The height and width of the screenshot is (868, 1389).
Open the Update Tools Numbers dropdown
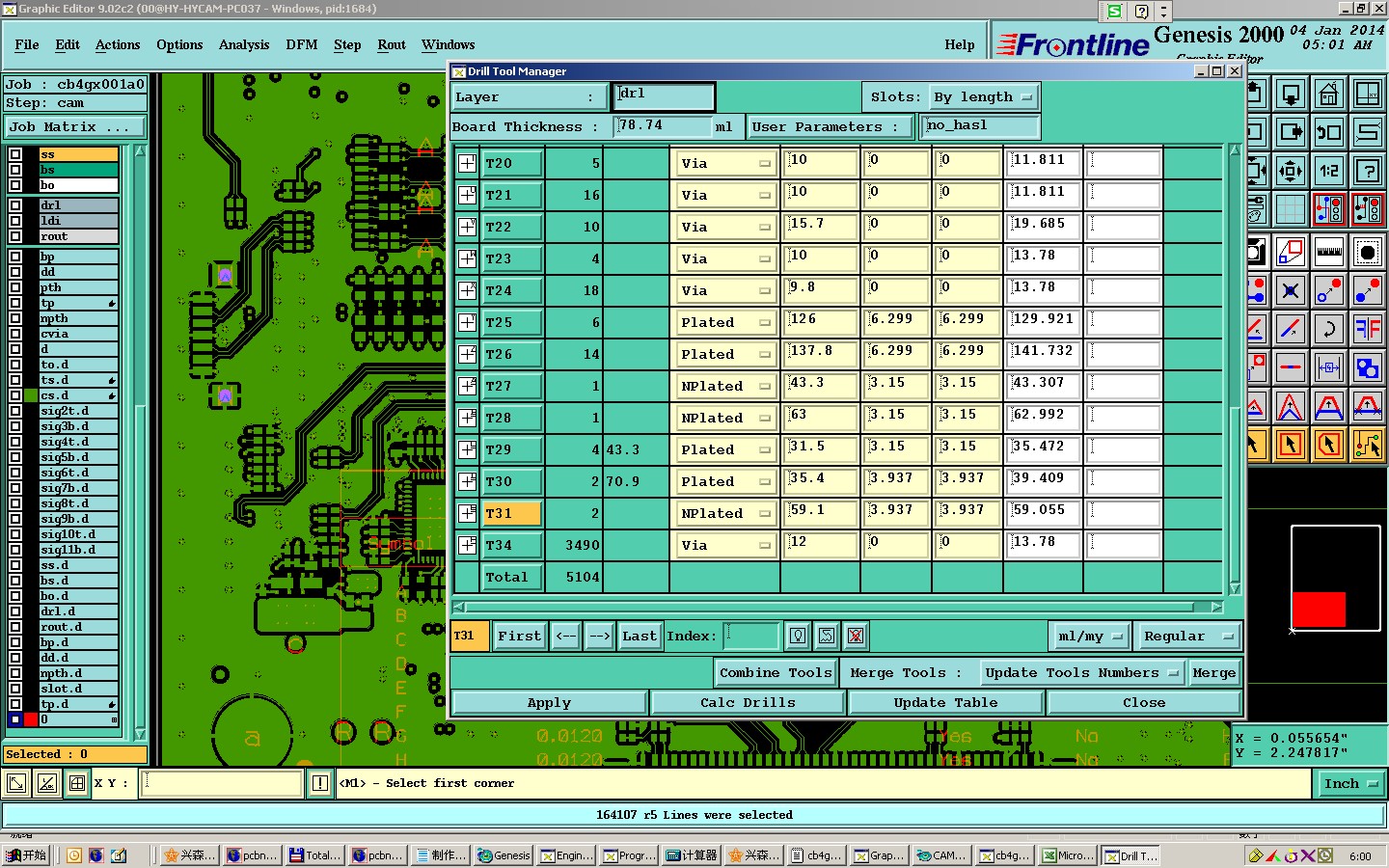point(1080,673)
